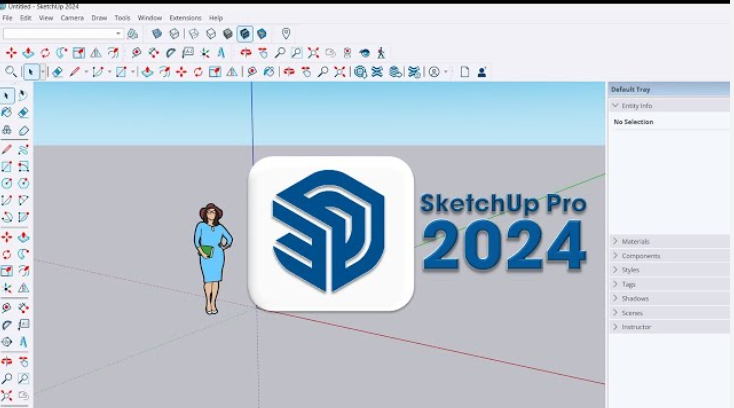Open the Extensions menu

click(185, 18)
